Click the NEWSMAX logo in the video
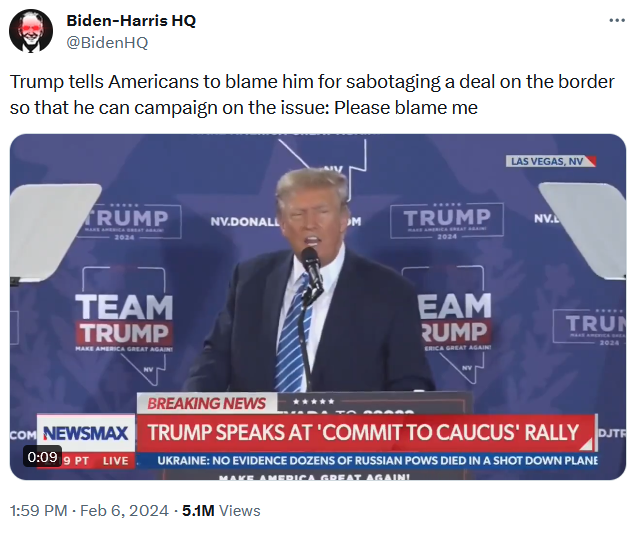The width and height of the screenshot is (632, 537). point(86,433)
